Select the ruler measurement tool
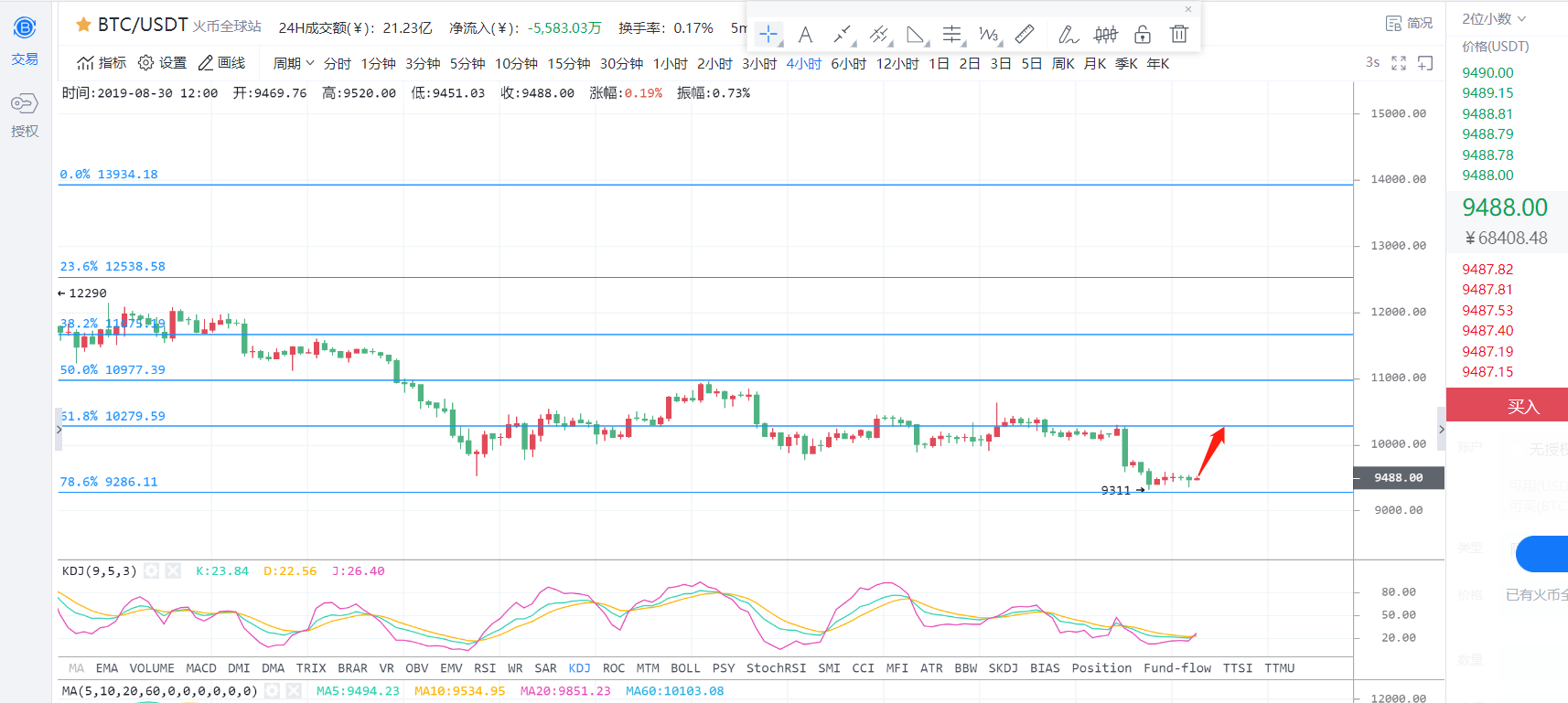 (1025, 35)
